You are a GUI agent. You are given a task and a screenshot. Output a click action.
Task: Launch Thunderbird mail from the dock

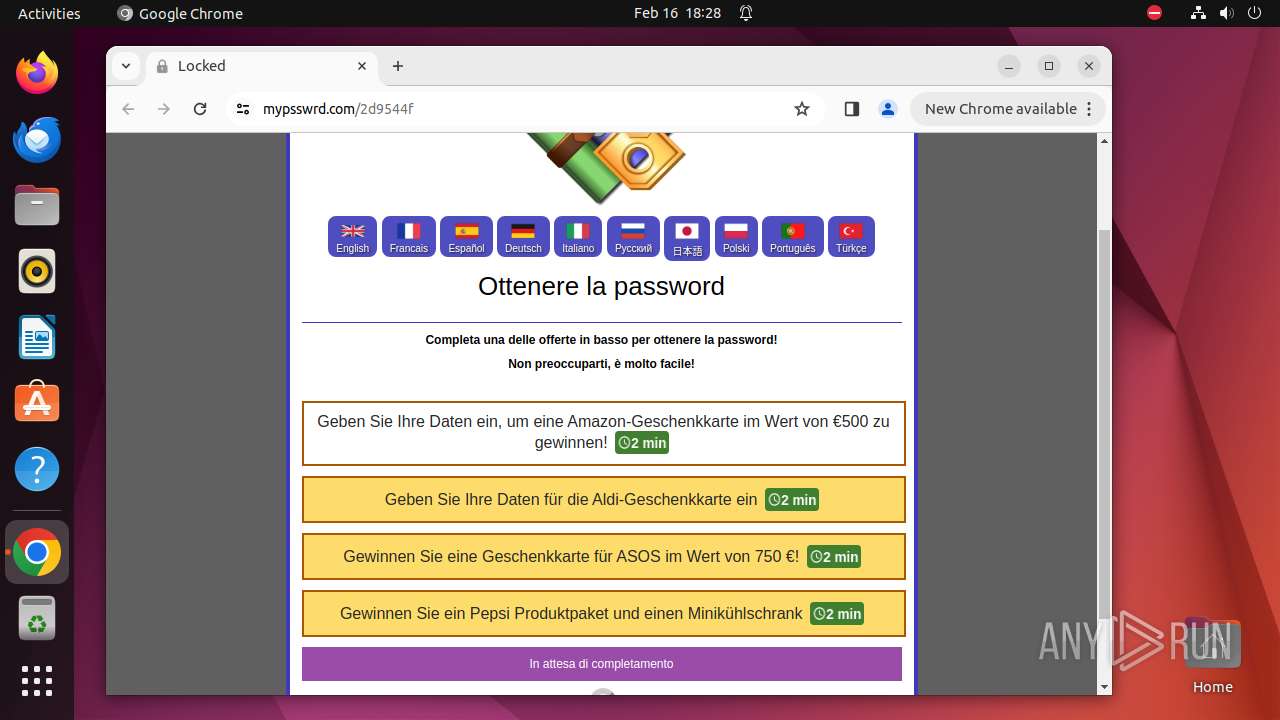37,139
